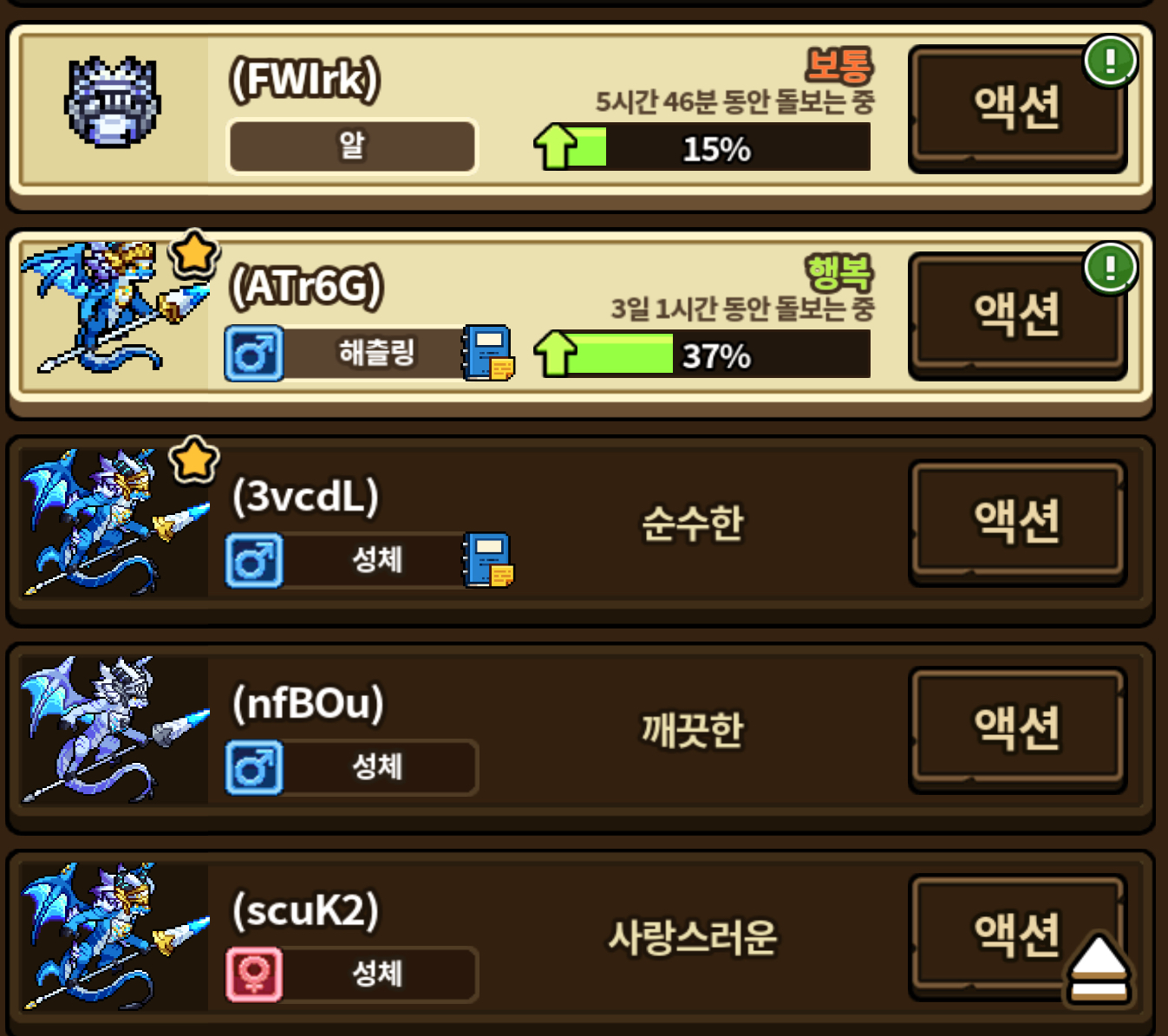Tap the scroll-to-top arrow button
This screenshot has height=1036, width=1168.
pos(1099,970)
